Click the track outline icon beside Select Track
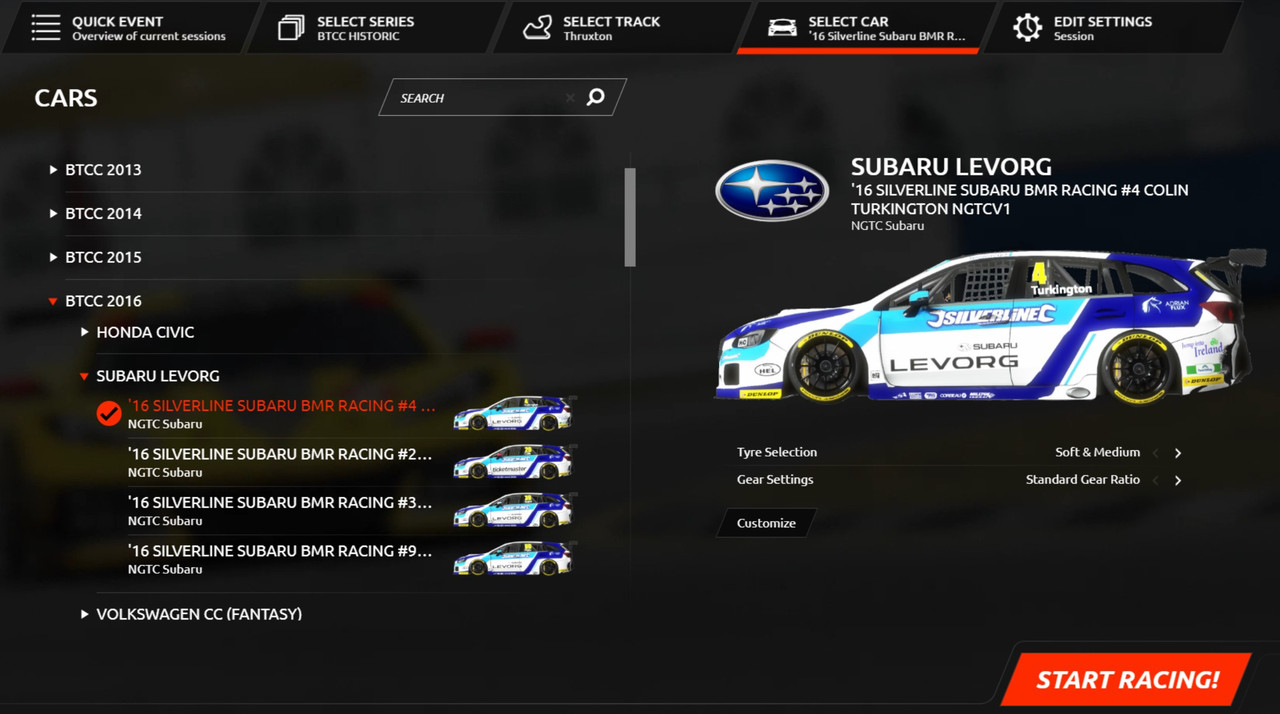This screenshot has height=714, width=1280. tap(537, 28)
